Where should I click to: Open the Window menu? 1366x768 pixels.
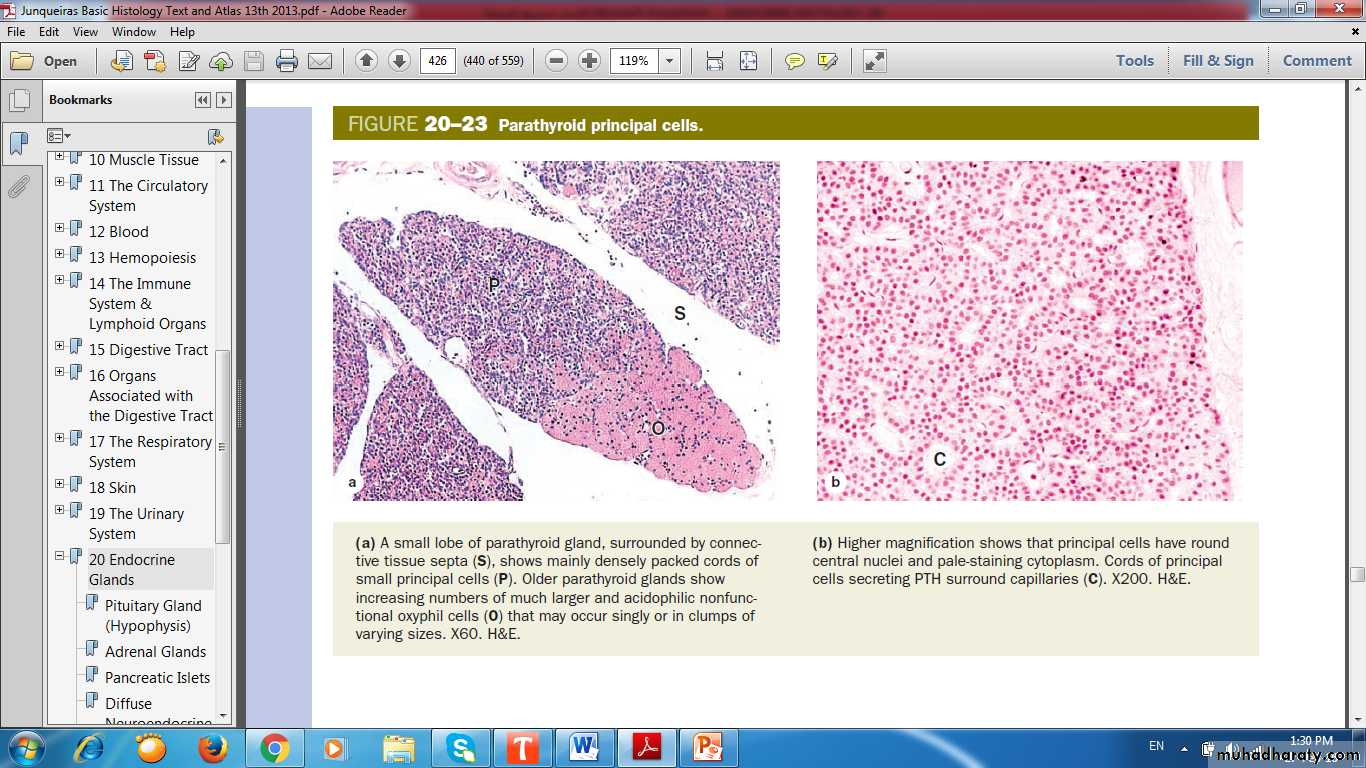click(134, 32)
